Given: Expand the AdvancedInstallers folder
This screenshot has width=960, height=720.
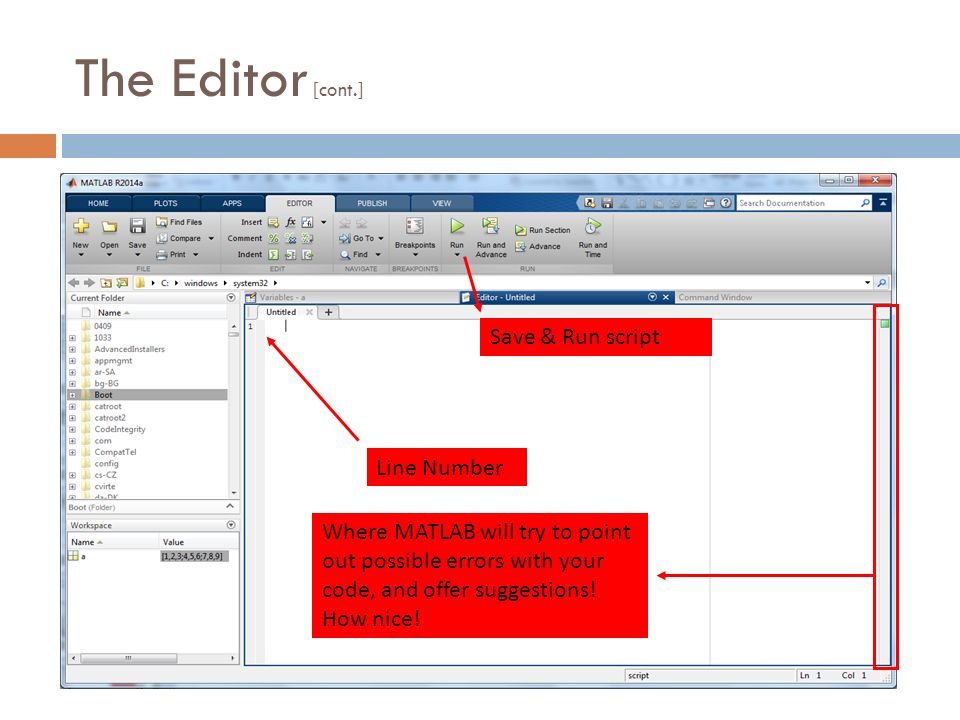Looking at the screenshot, I should pos(72,350).
